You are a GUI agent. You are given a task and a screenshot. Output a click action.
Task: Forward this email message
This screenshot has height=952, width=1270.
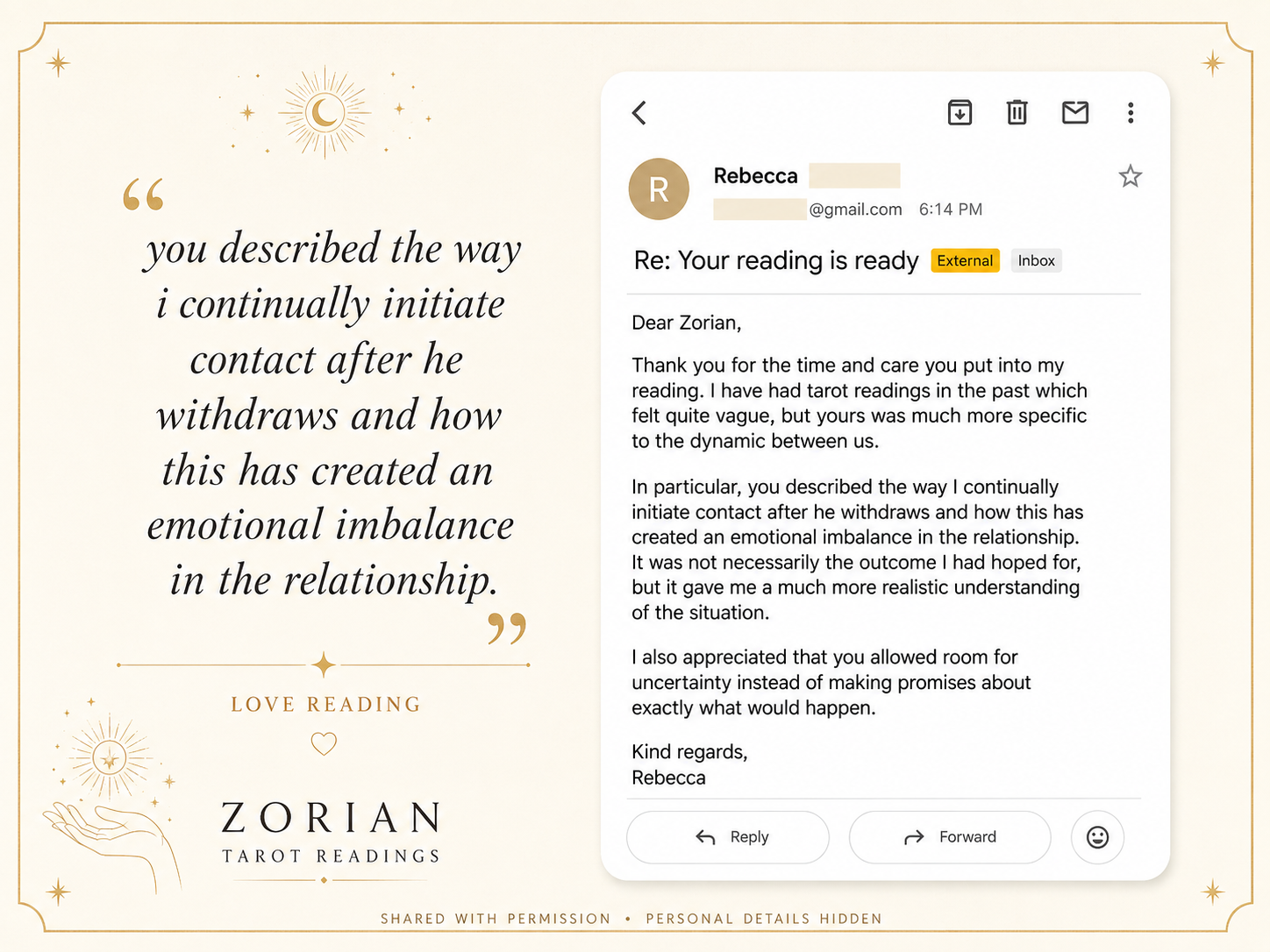point(950,837)
